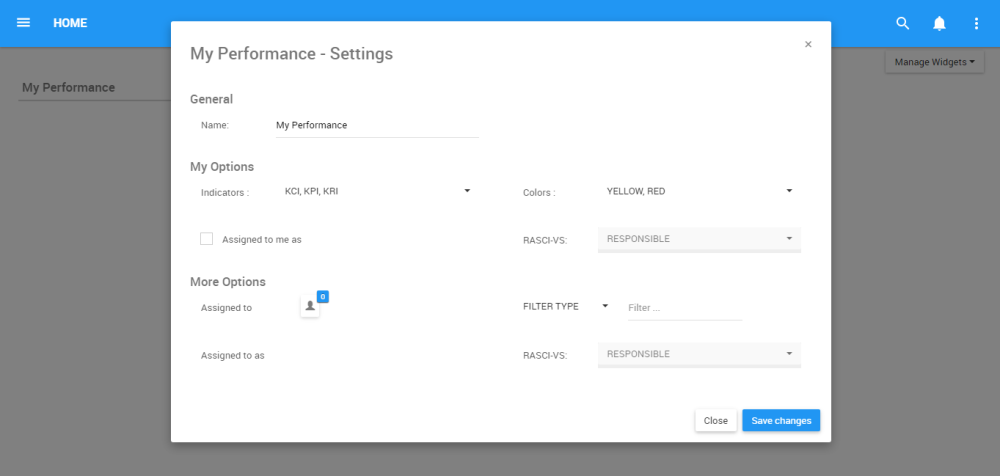1000x476 pixels.
Task: Close the settings dialog with X
Action: pos(808,44)
